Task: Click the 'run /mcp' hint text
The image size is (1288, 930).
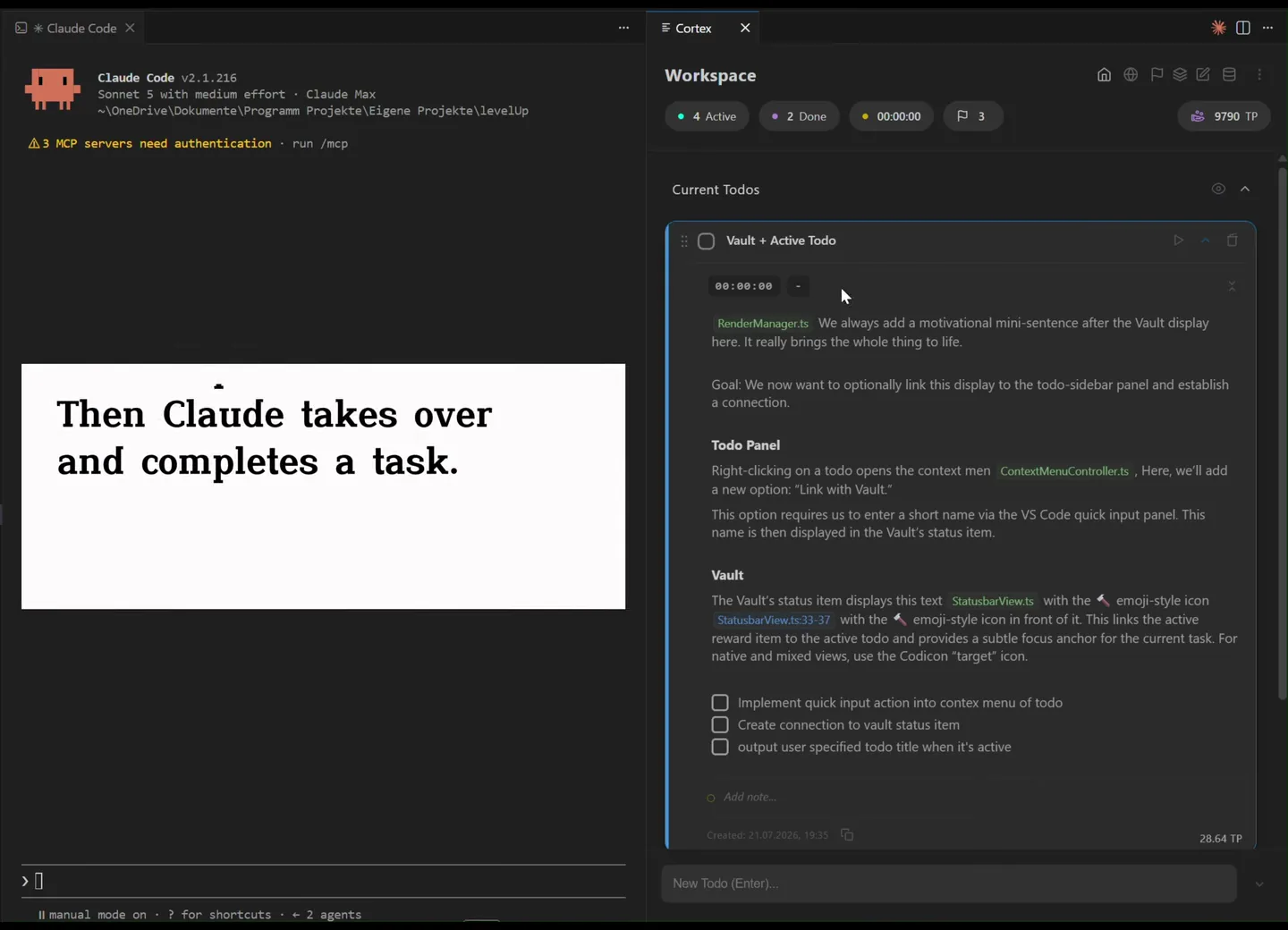Action: point(320,143)
